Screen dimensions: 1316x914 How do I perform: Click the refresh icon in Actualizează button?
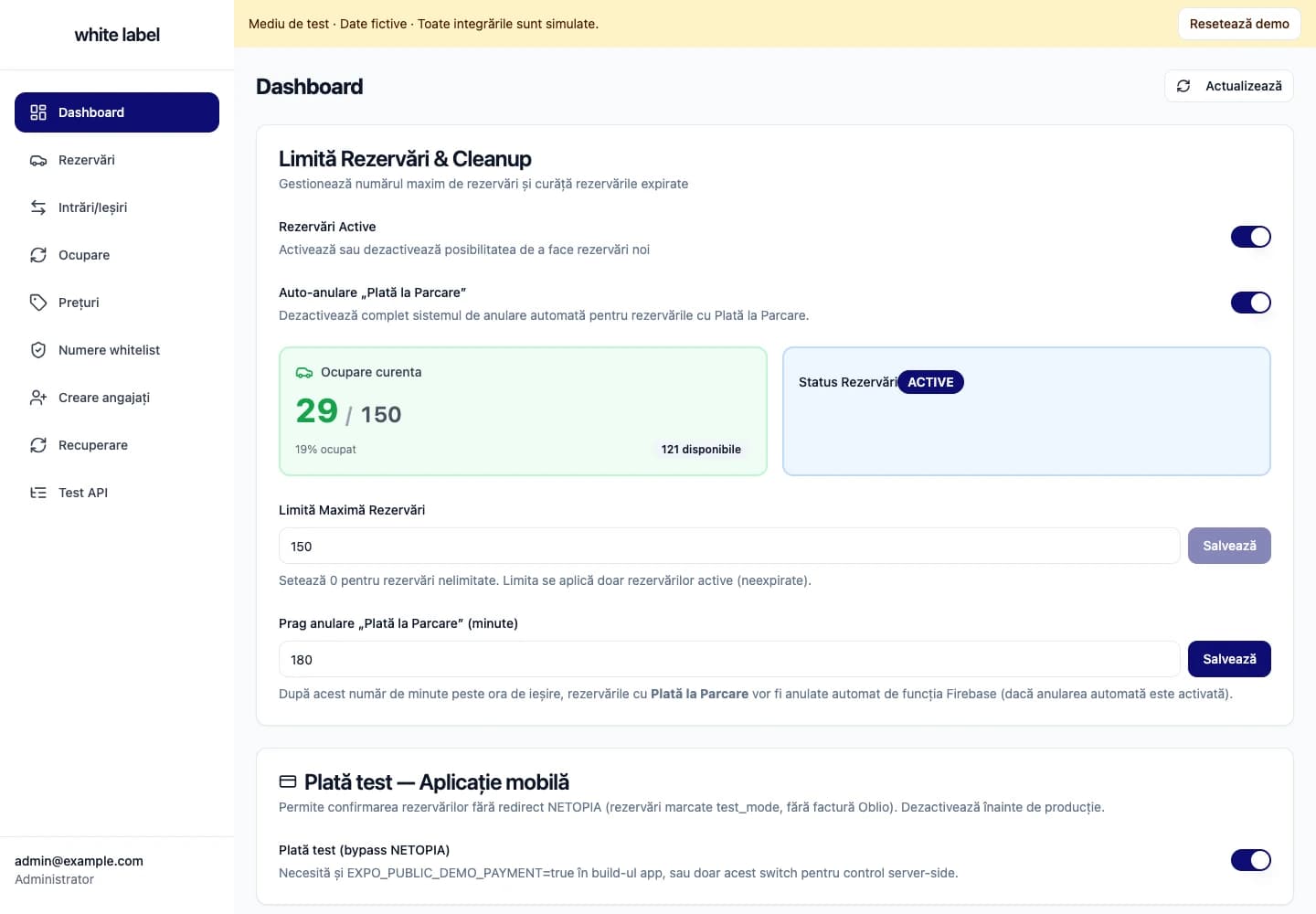point(1183,86)
